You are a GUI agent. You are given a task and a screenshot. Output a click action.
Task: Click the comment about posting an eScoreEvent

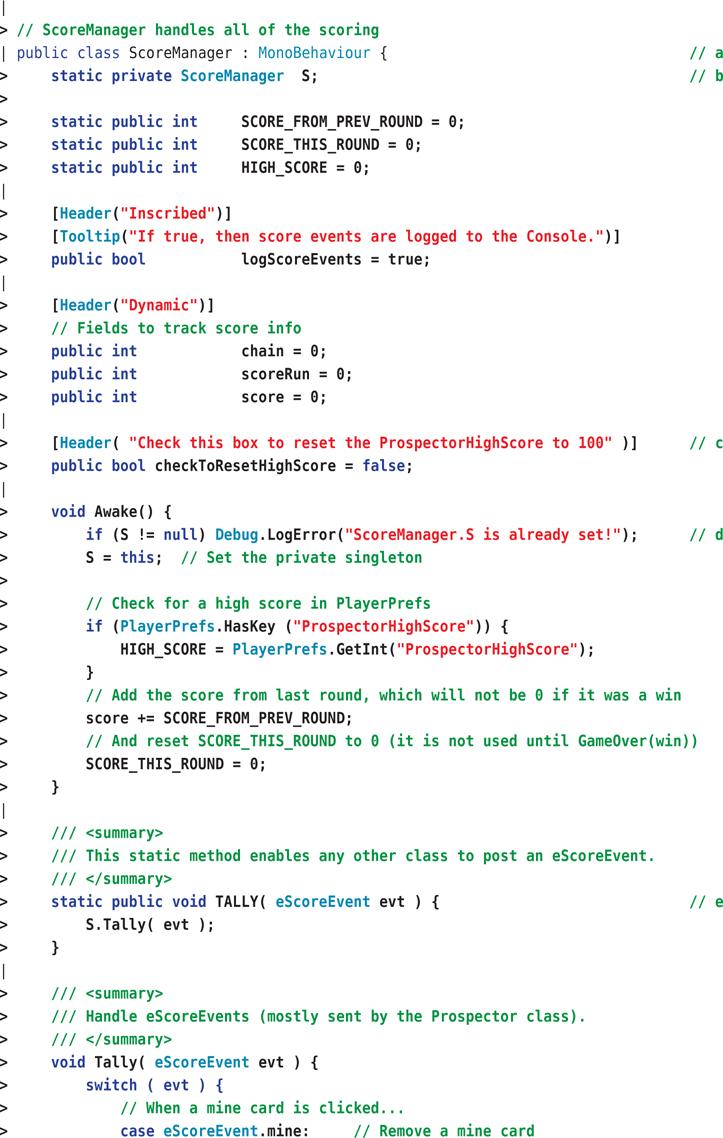353,856
